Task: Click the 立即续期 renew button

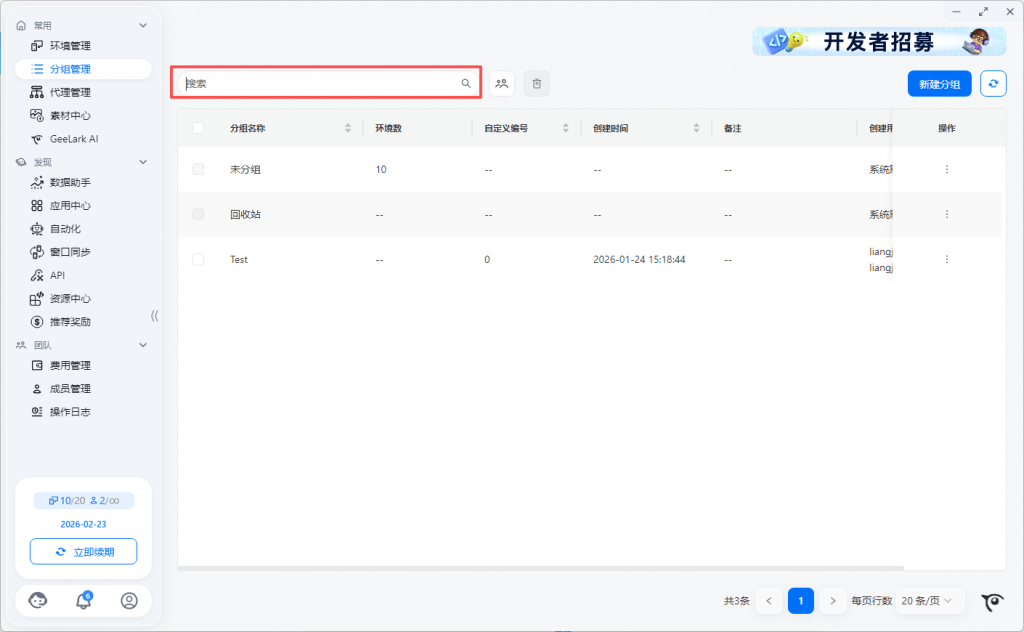Action: [83, 552]
